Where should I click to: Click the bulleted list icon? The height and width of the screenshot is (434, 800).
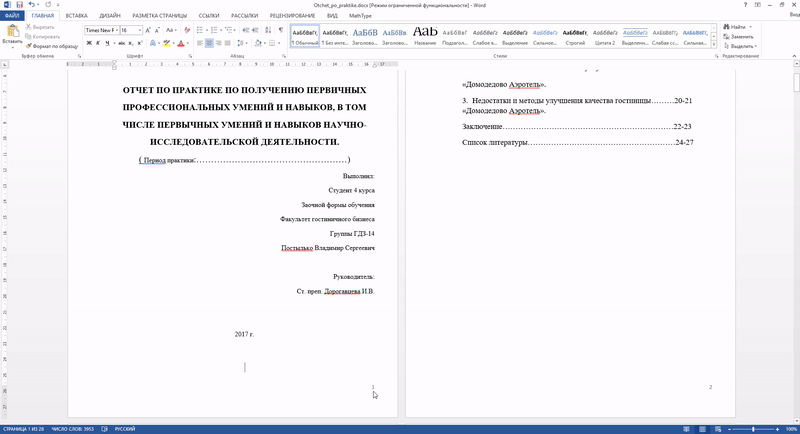pyautogui.click(x=199, y=30)
